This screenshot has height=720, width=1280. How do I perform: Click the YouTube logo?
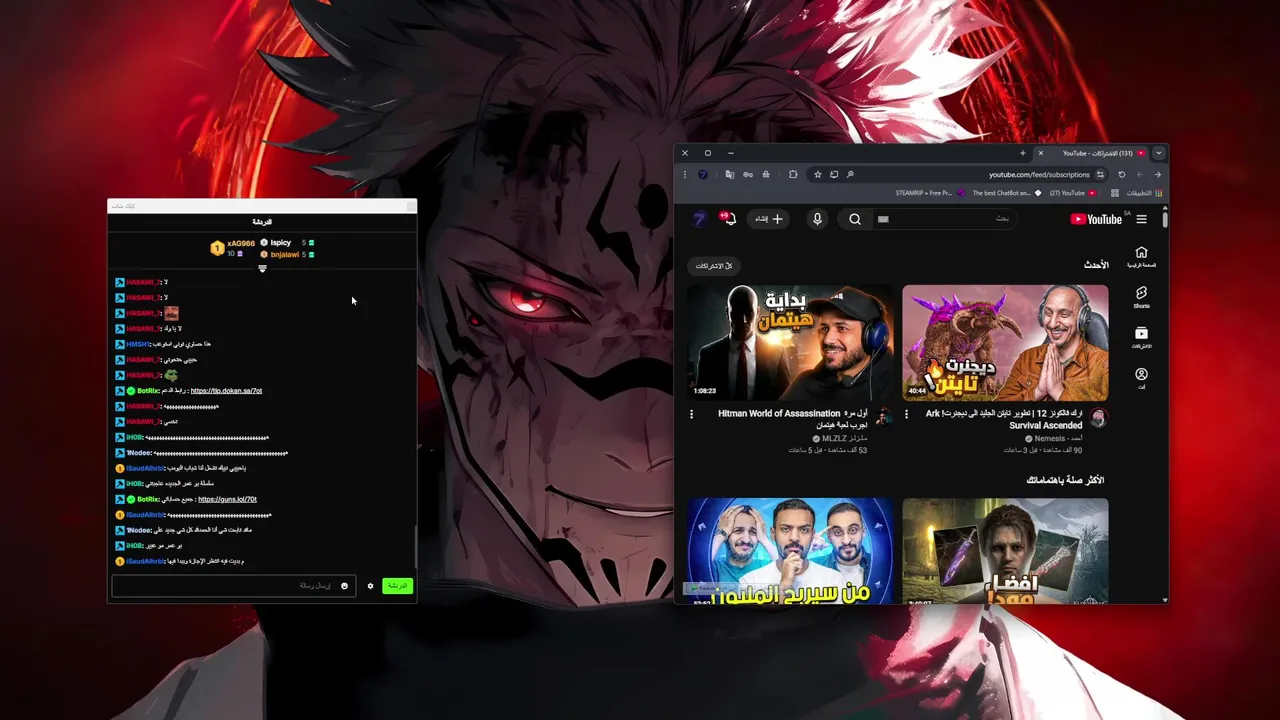tap(1096, 219)
